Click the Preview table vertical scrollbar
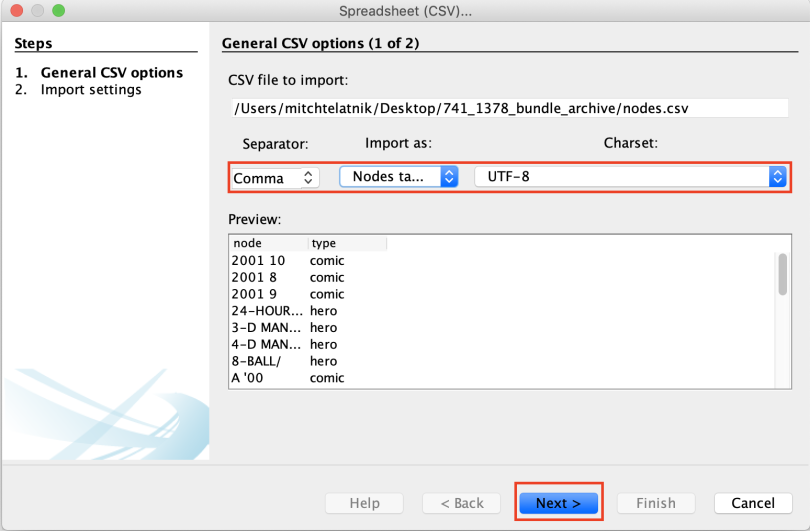 click(782, 274)
